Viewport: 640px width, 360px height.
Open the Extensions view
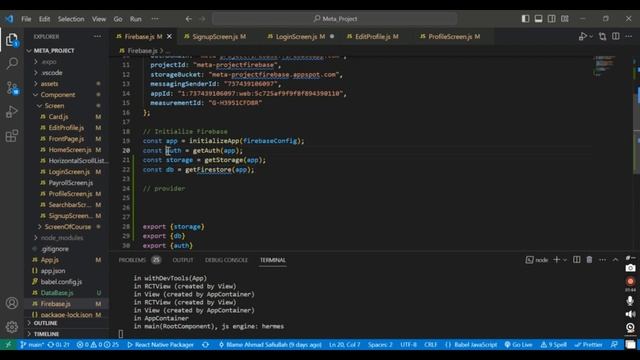point(12,136)
